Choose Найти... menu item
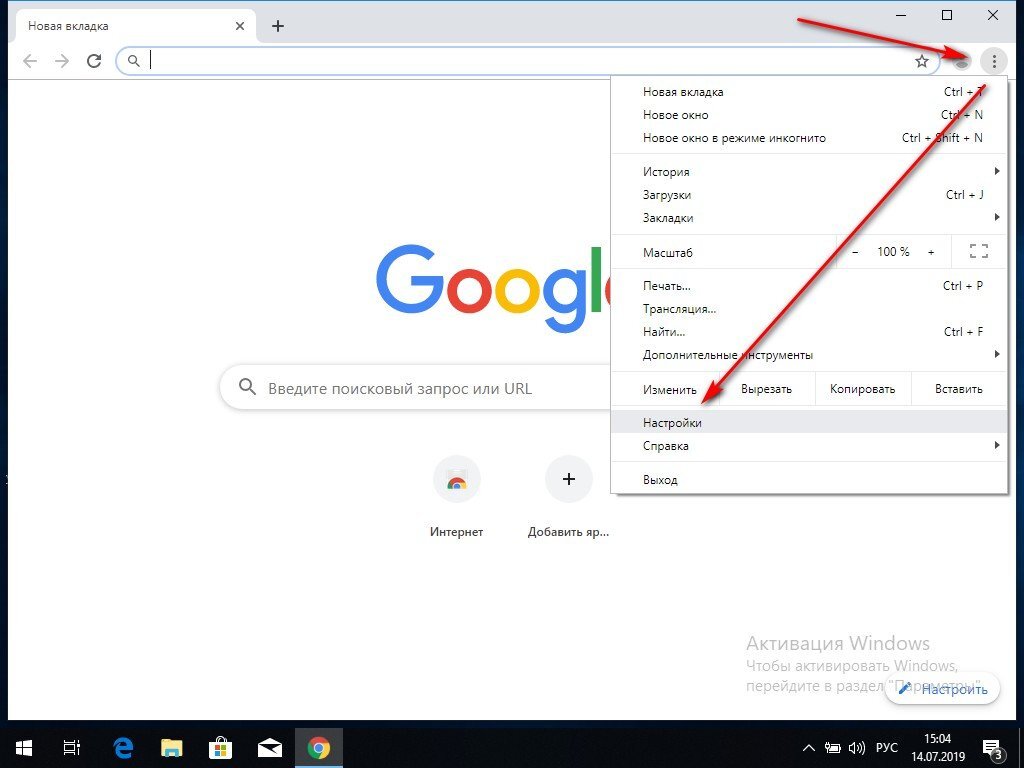1024x768 pixels. [809, 332]
